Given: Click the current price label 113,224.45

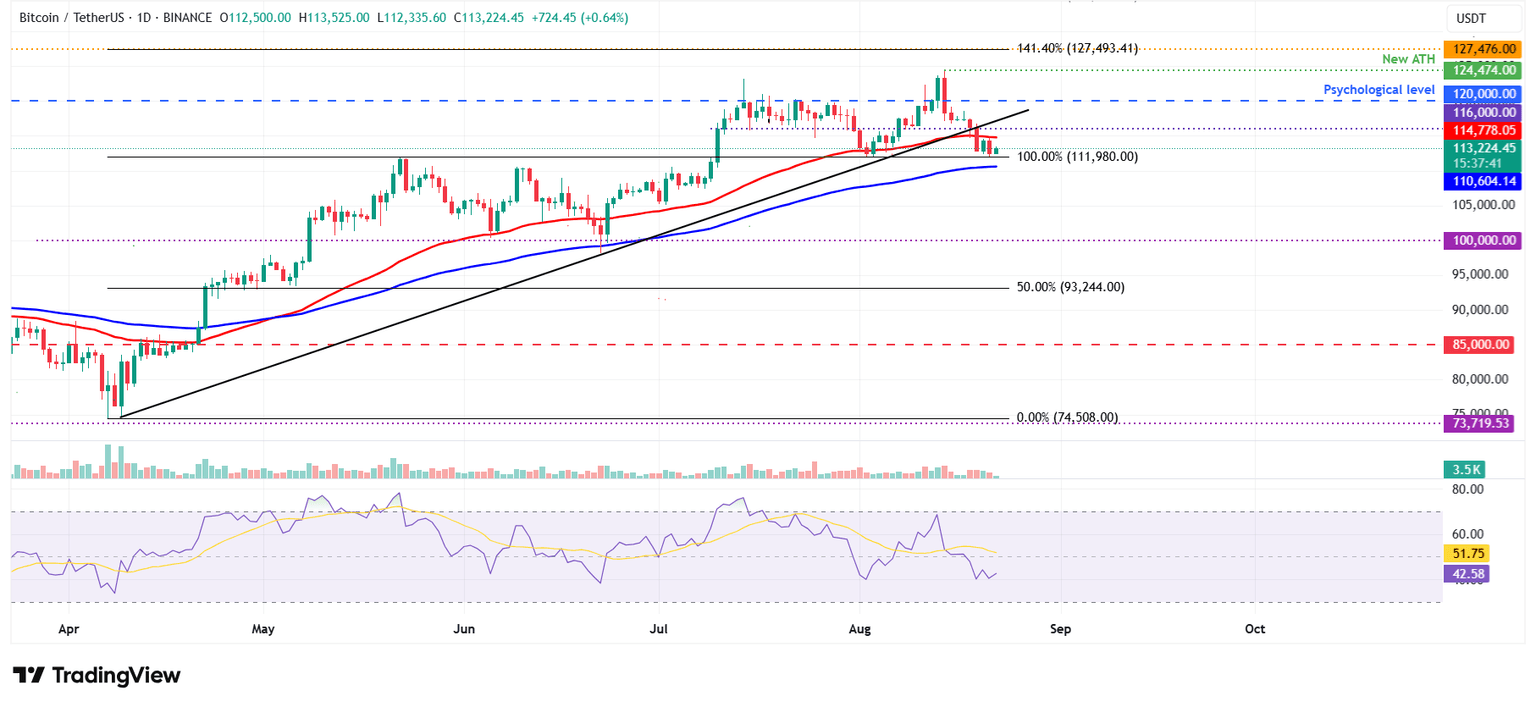Looking at the screenshot, I should pyautogui.click(x=1483, y=147).
